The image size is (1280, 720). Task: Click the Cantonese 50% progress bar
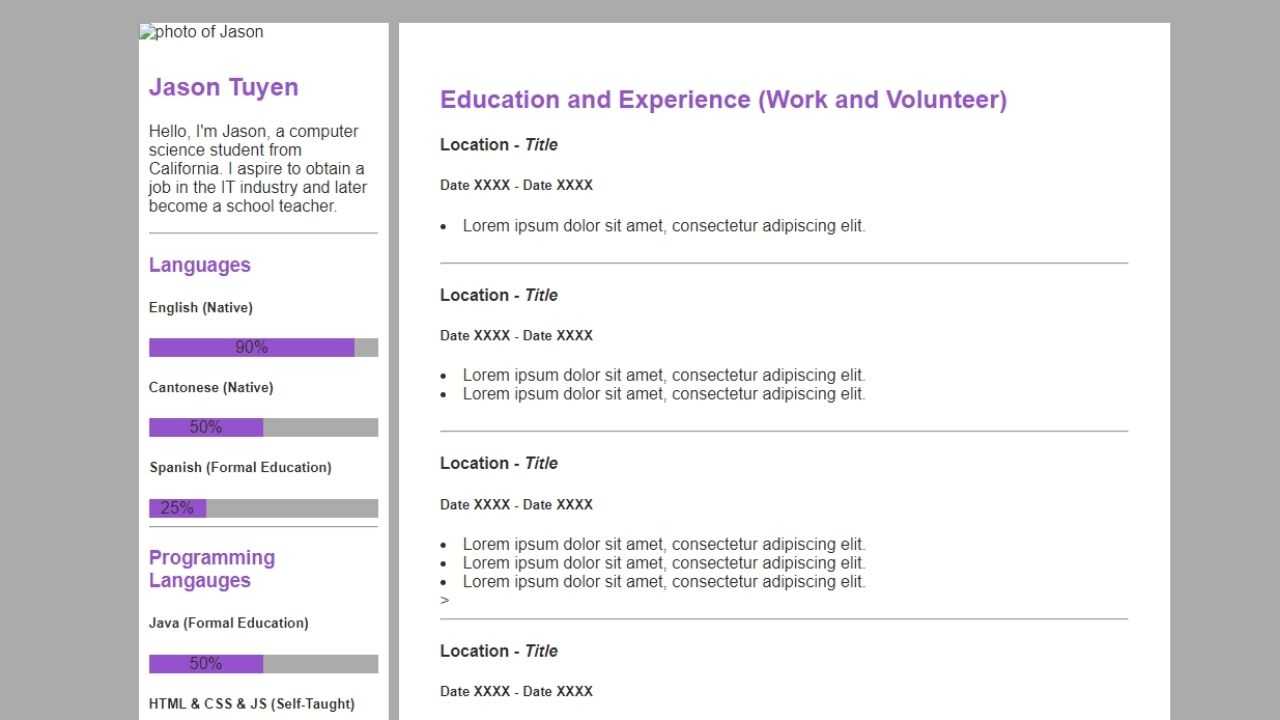click(264, 427)
